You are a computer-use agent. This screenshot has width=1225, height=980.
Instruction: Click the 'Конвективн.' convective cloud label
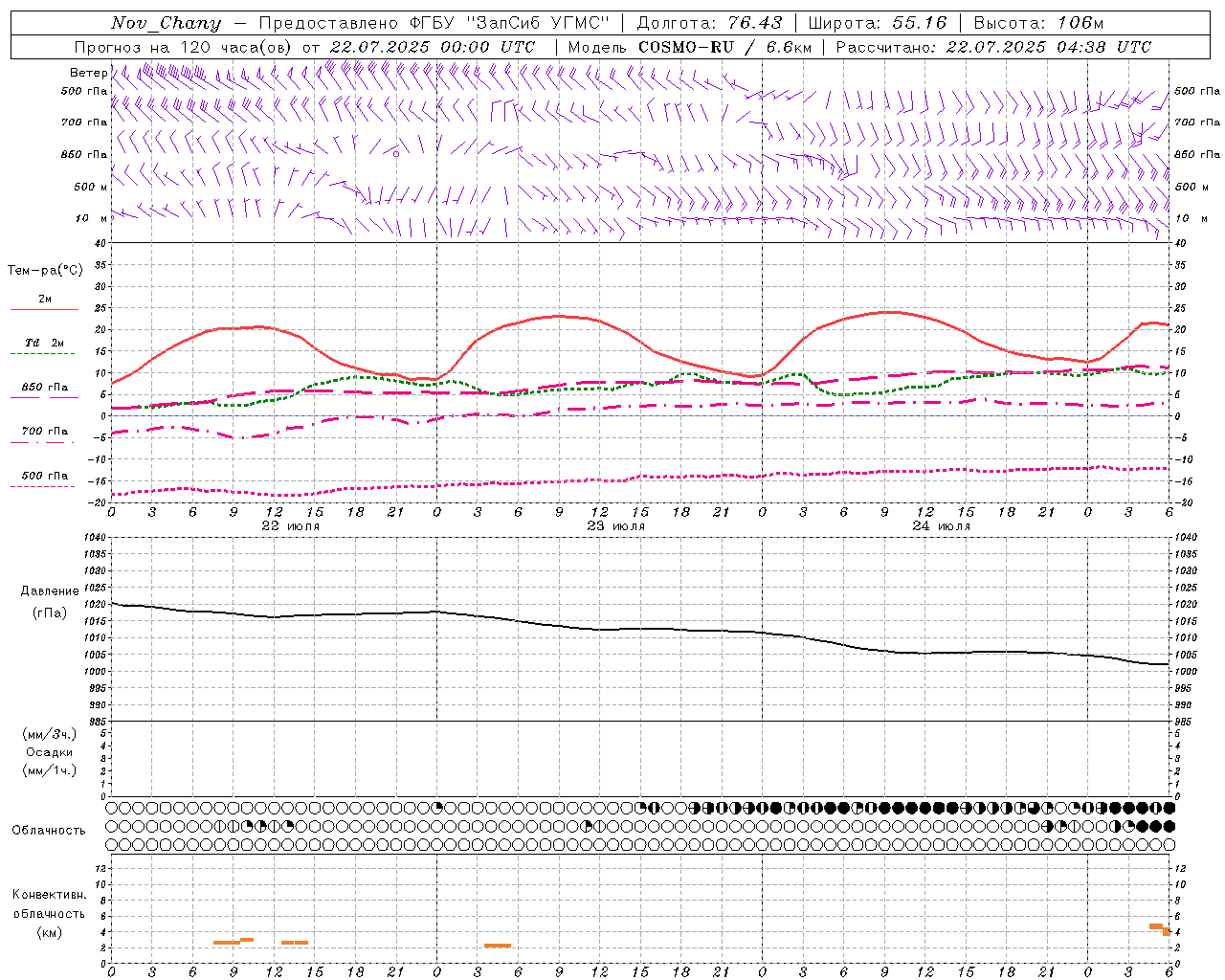50,895
